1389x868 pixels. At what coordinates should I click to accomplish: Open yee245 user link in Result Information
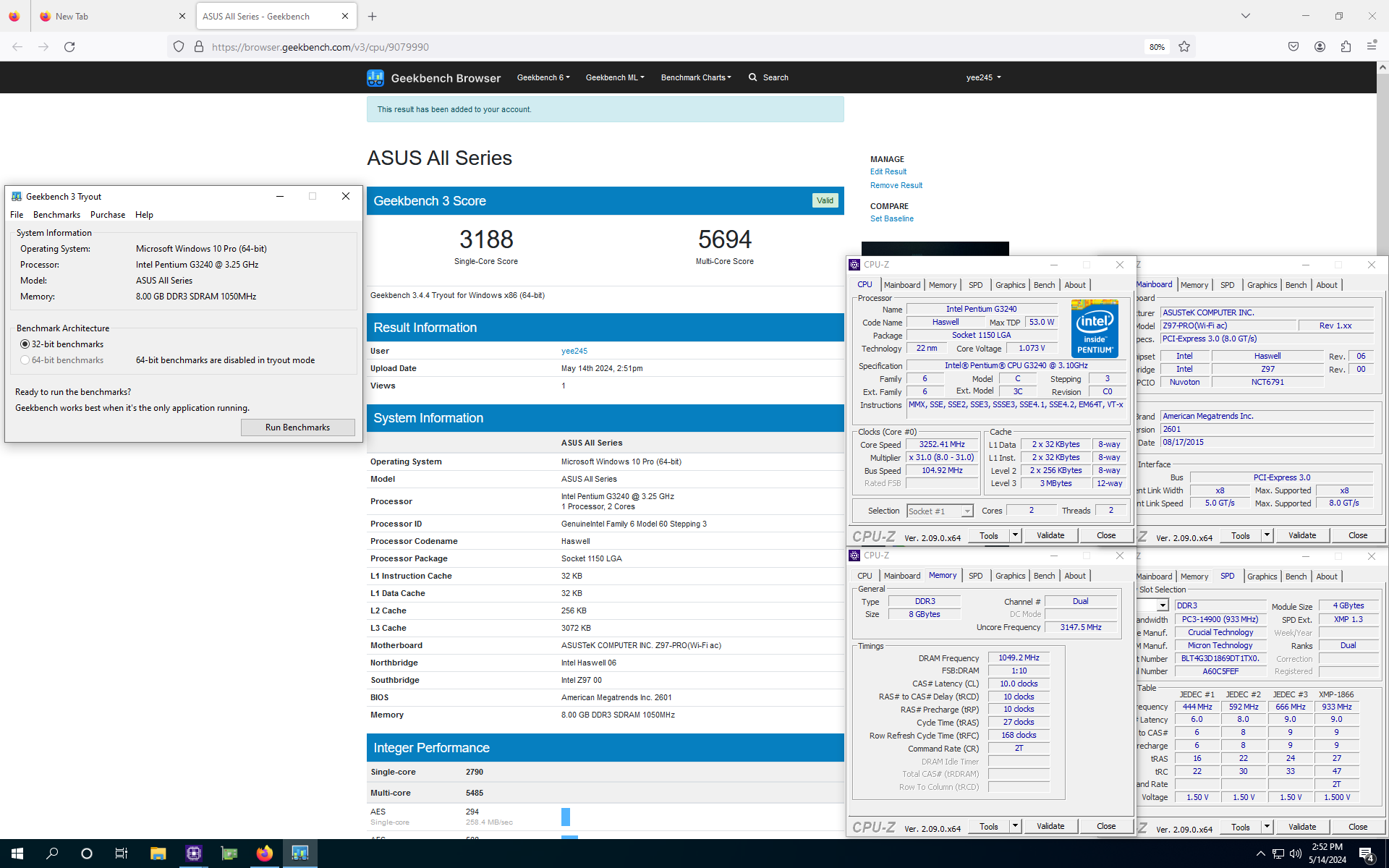click(574, 351)
